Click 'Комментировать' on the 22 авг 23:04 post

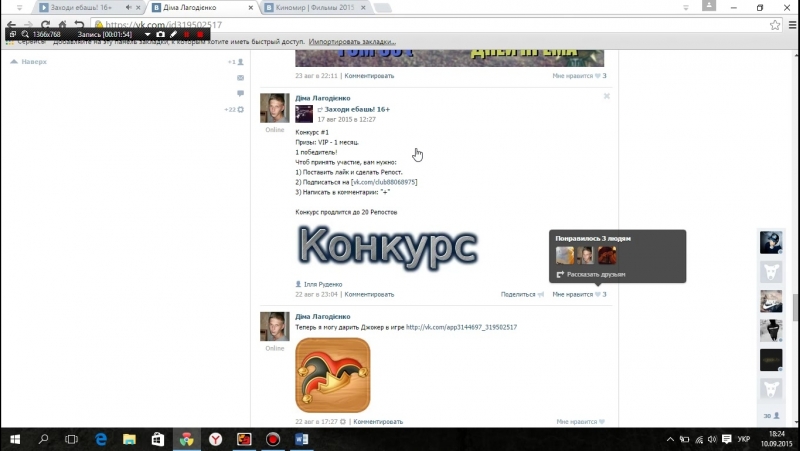(x=369, y=294)
